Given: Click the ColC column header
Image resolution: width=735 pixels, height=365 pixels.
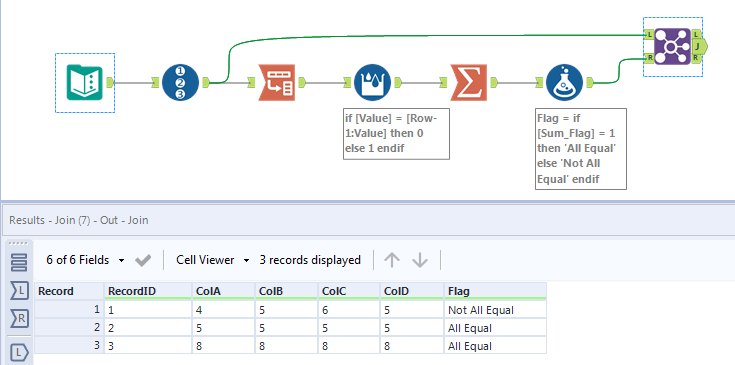Looking at the screenshot, I should tap(349, 291).
